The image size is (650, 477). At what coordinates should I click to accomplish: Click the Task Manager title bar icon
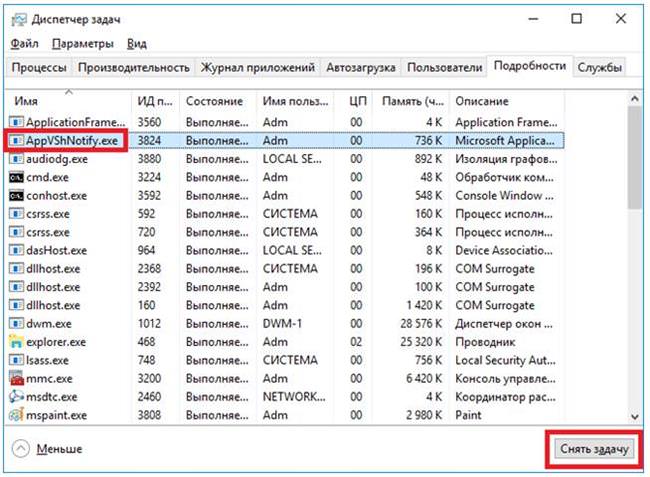coord(19,19)
